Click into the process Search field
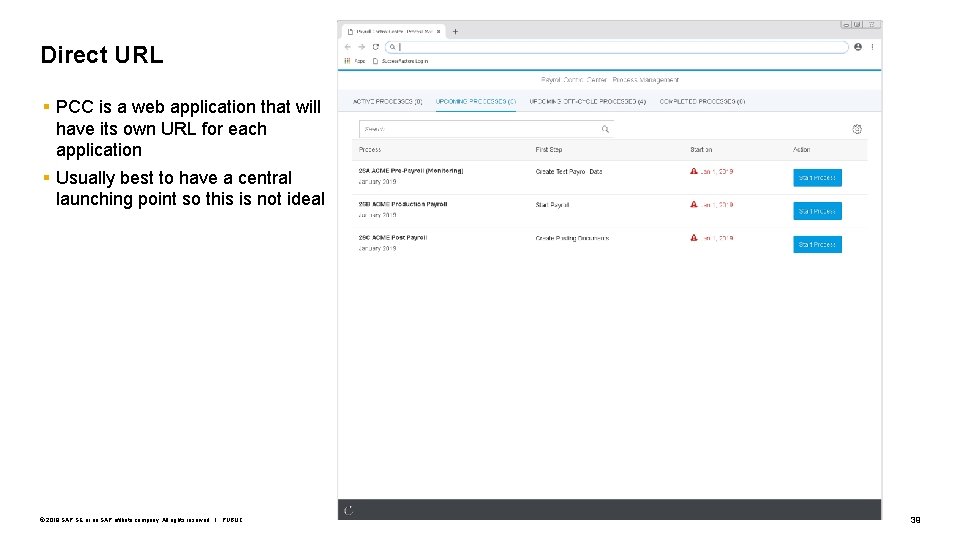This screenshot has width=960, height=540. pos(486,129)
